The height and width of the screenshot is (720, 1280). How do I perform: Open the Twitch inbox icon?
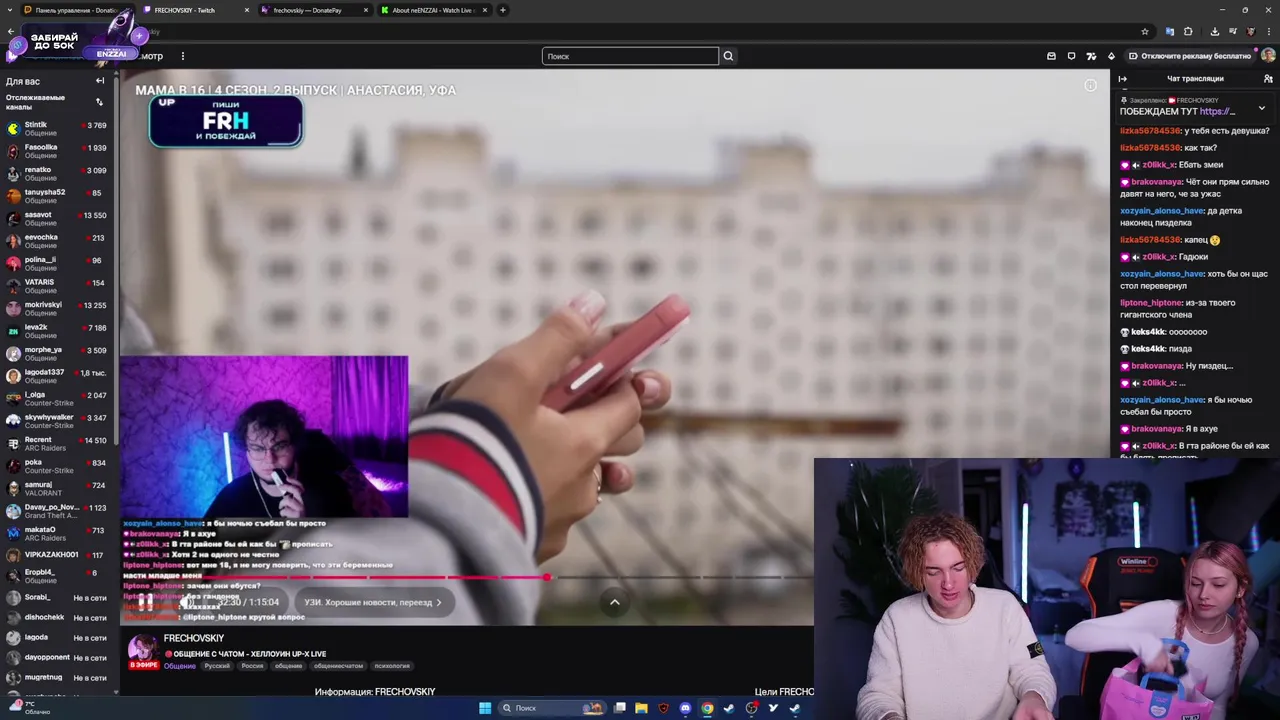[x=1051, y=56]
